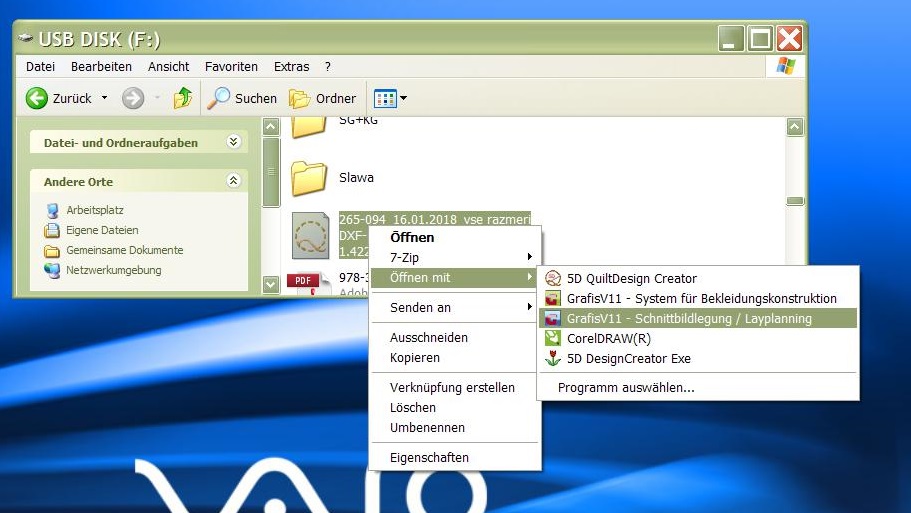The width and height of the screenshot is (911, 513).
Task: Click the Eigene Dateien documents icon
Action: pyautogui.click(x=52, y=231)
